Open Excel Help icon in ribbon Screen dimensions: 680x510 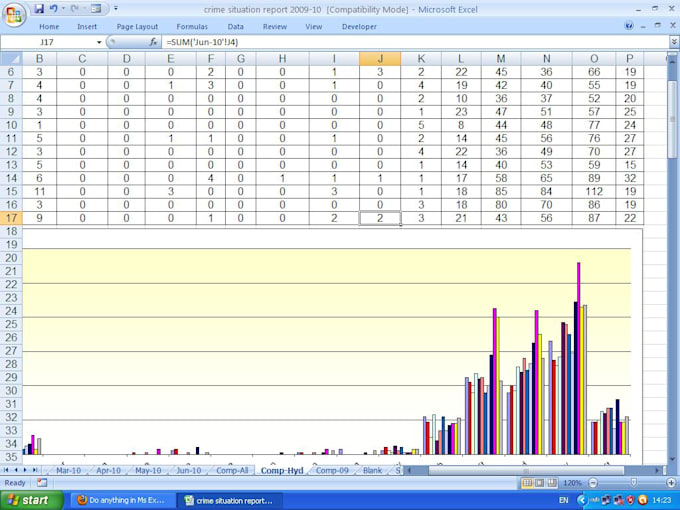pyautogui.click(x=629, y=26)
